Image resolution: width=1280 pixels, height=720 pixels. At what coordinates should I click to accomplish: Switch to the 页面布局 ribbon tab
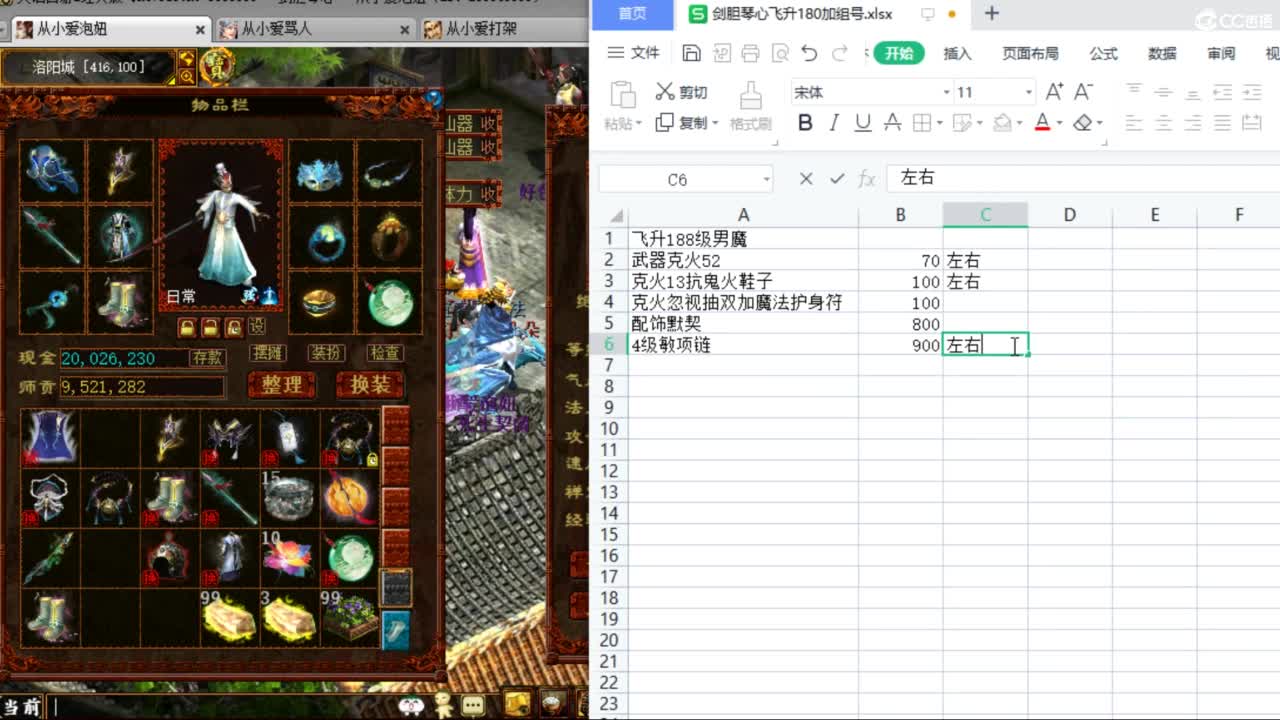[1030, 53]
